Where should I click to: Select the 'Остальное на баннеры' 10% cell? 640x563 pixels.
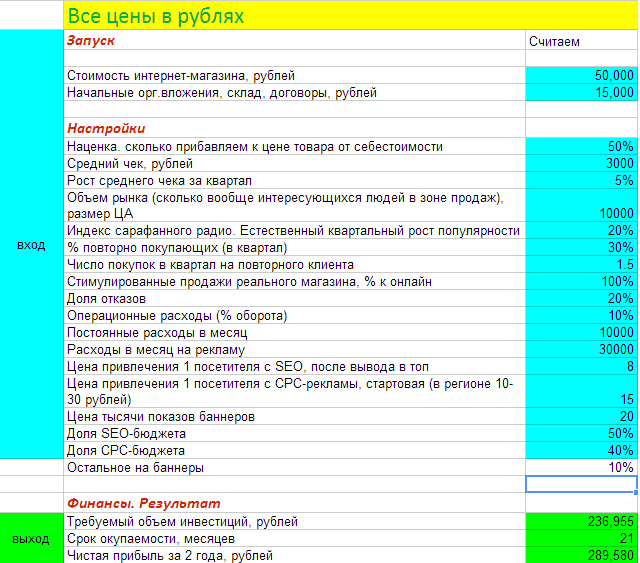pos(581,467)
